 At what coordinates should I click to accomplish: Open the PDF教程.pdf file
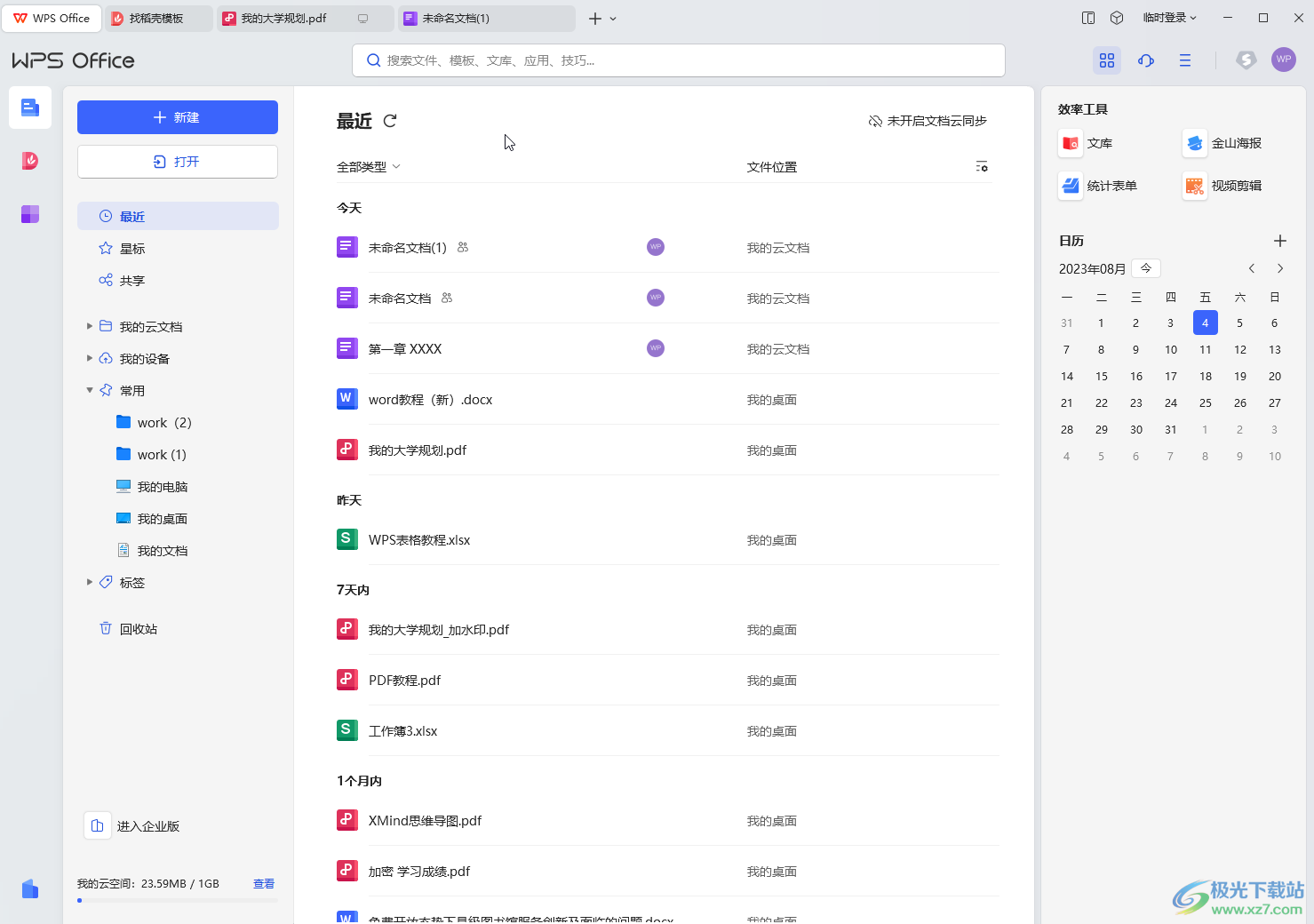click(667, 681)
